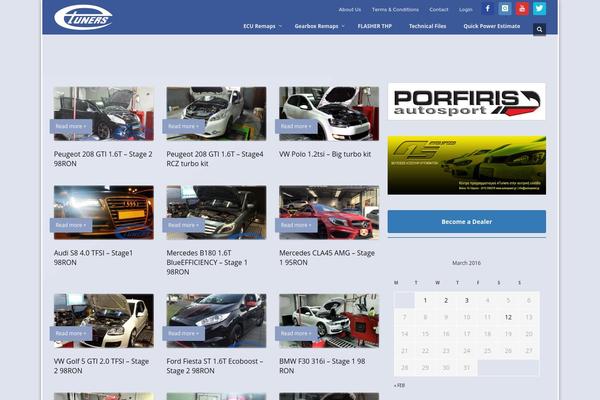Read more on Mercedes CLA45 AMG post

coord(296,225)
